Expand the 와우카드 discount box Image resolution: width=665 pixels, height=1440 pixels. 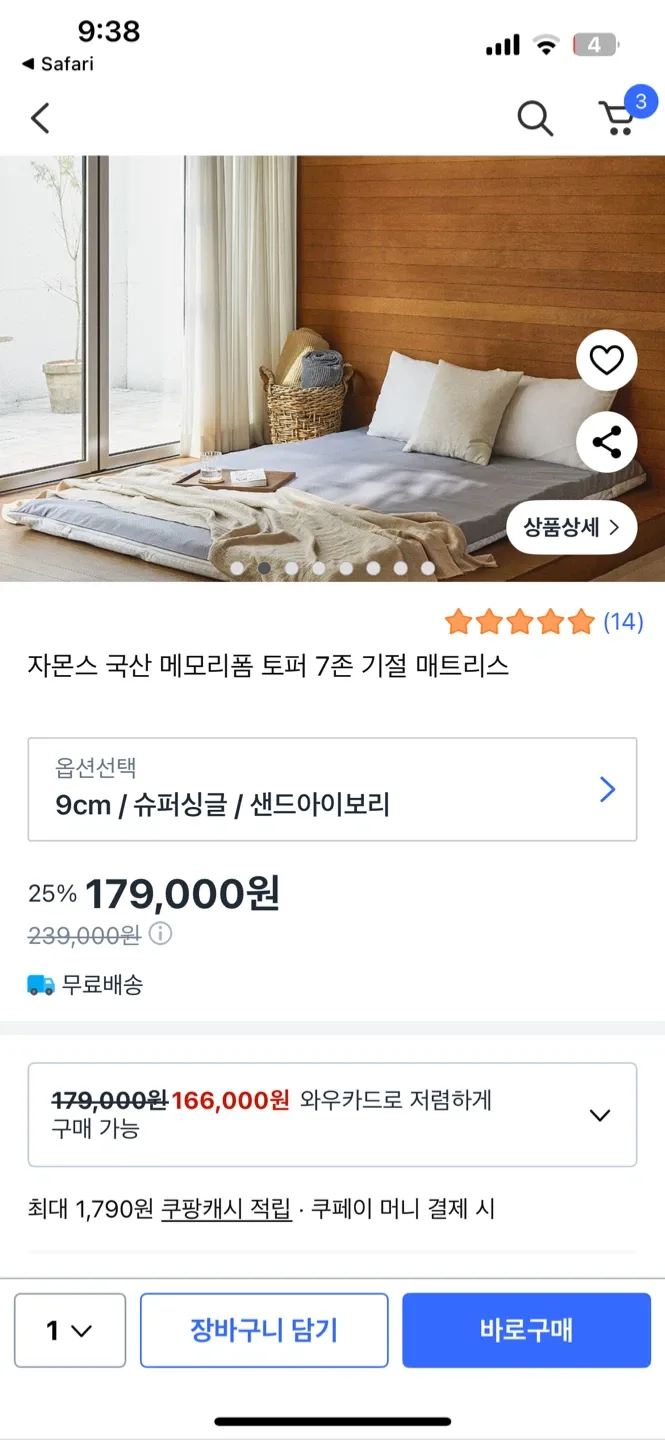pos(600,1115)
